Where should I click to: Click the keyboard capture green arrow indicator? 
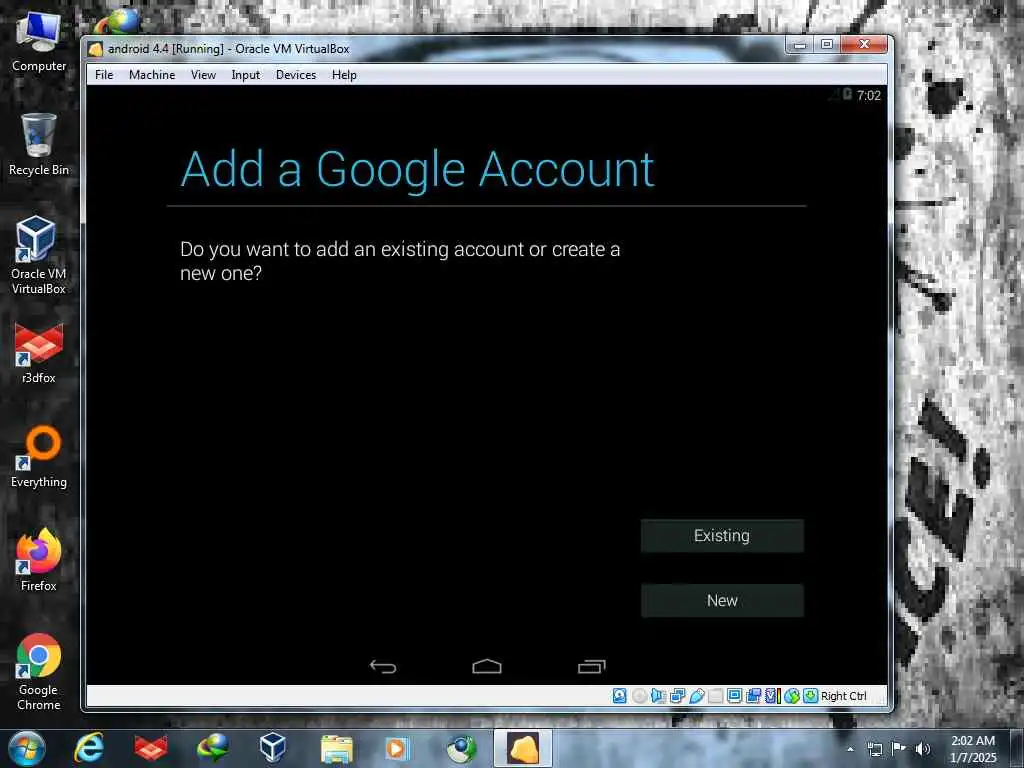point(810,696)
